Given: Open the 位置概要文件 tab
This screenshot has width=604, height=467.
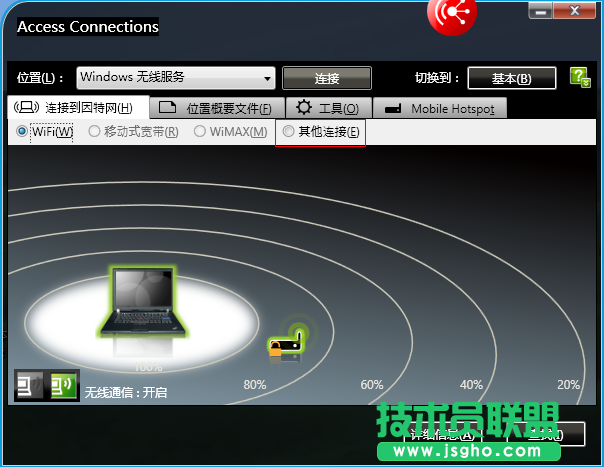Looking at the screenshot, I should pos(215,108).
